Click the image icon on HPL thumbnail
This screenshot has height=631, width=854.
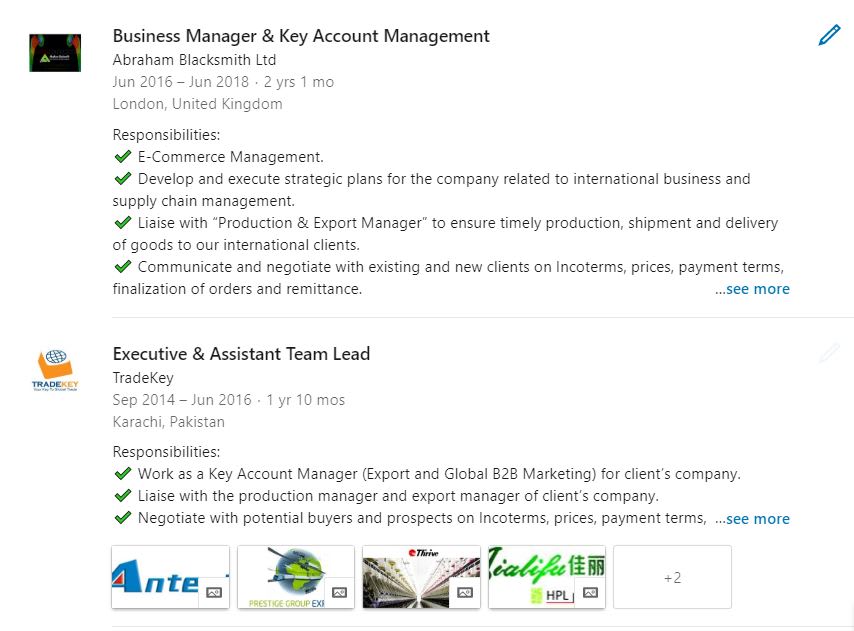(x=590, y=593)
